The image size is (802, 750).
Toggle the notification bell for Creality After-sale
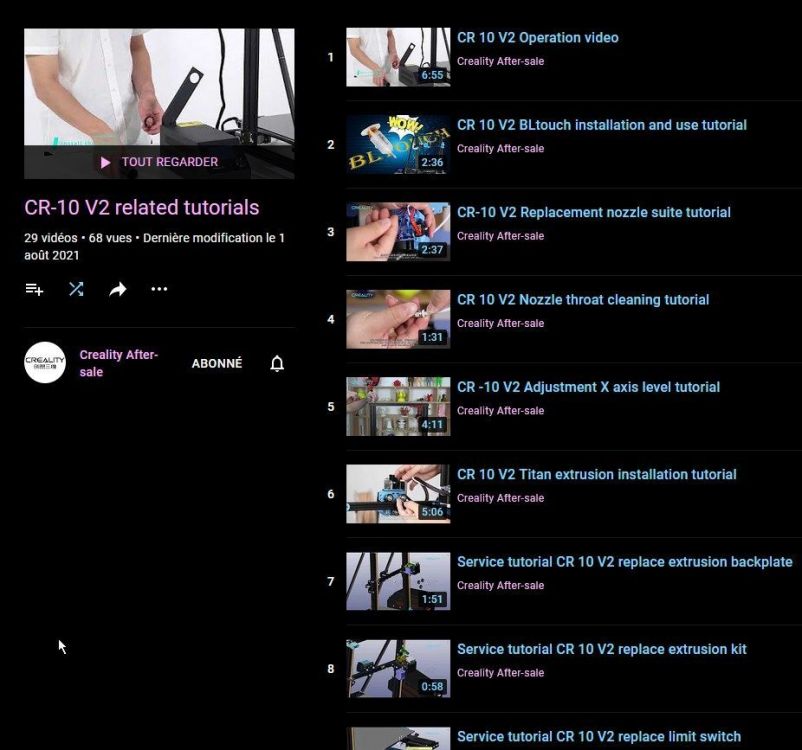pos(277,363)
